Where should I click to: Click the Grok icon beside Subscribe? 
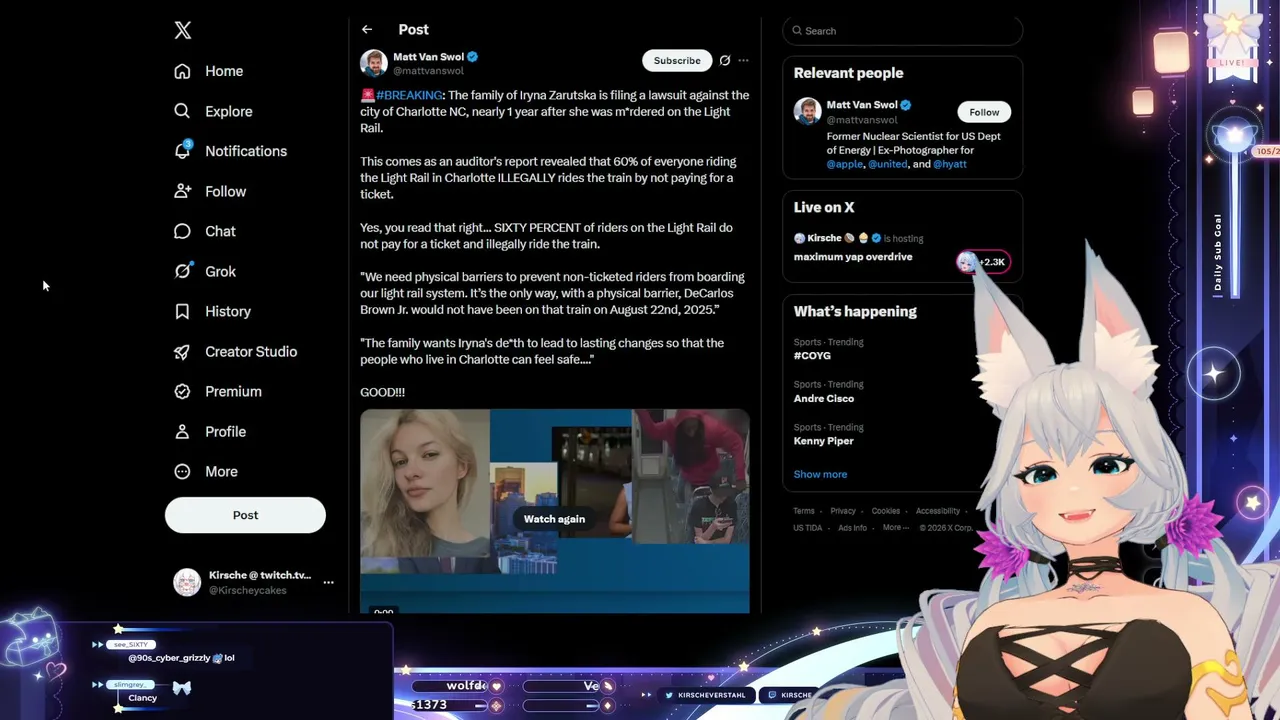coord(725,61)
